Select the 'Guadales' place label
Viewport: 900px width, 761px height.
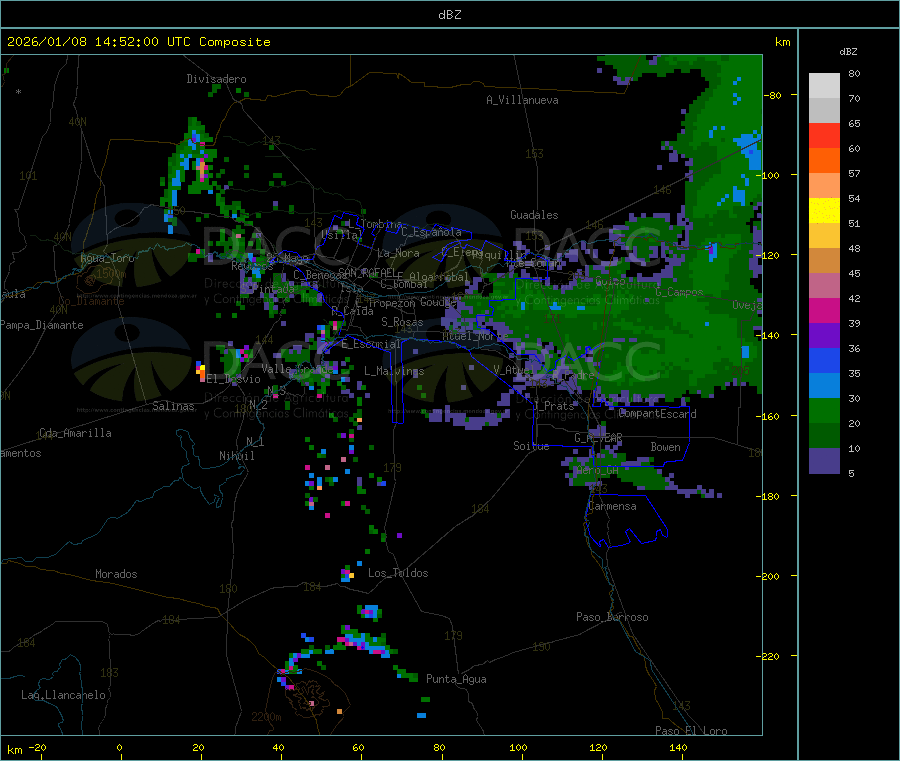(x=534, y=215)
